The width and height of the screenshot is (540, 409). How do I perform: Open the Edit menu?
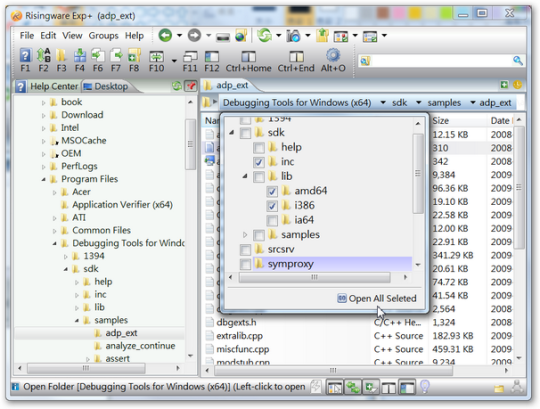click(x=48, y=35)
